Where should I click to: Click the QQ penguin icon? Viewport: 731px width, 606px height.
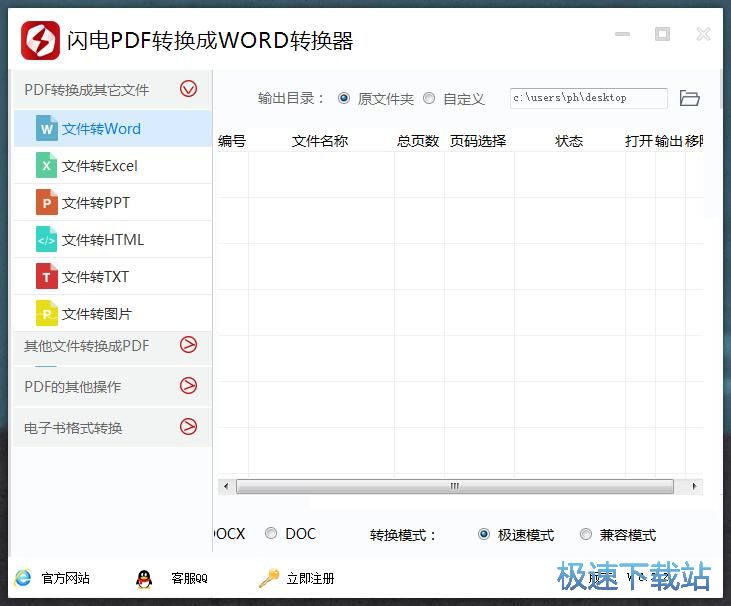pyautogui.click(x=144, y=579)
